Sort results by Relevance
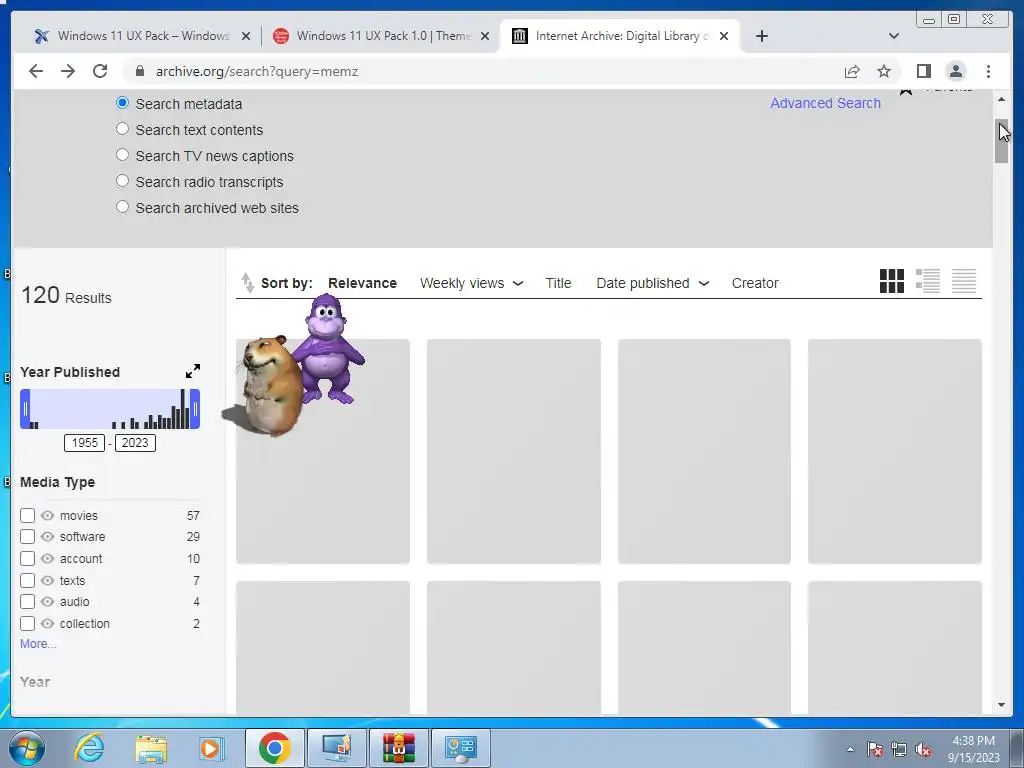Viewport: 1024px width, 768px height. (362, 283)
